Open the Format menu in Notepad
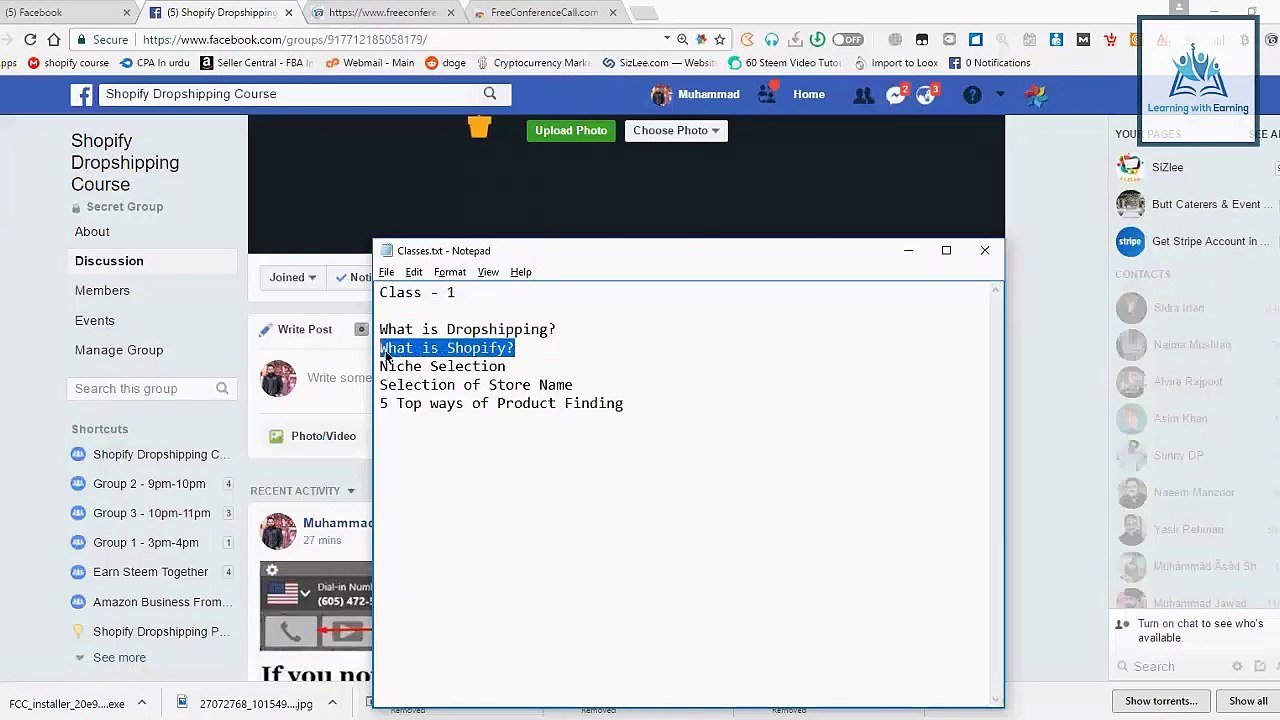The width and height of the screenshot is (1280, 720). (450, 272)
